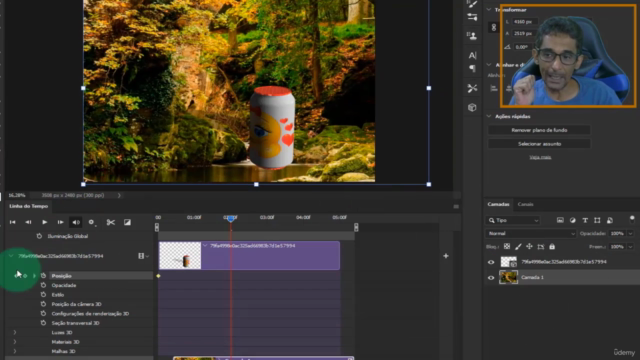Advance to the next frame
Image resolution: width=640 pixels, height=360 pixels.
(60, 222)
